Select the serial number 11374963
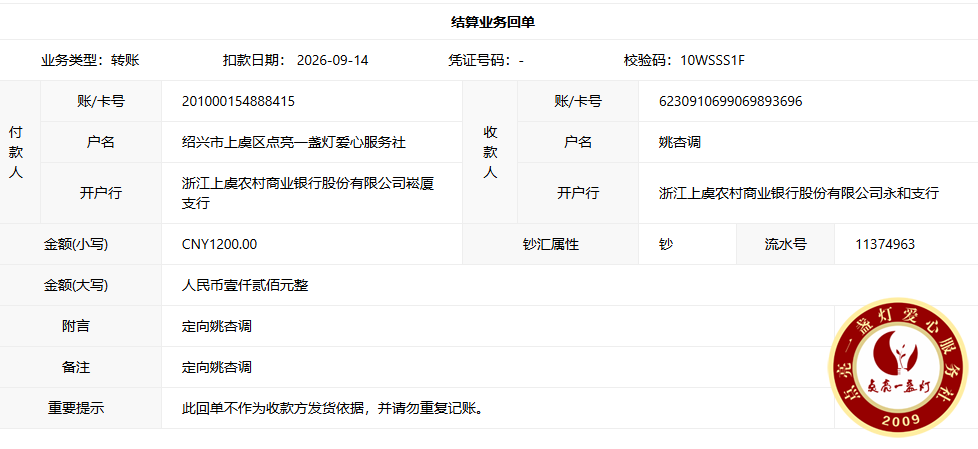978x449 pixels. 885,244
